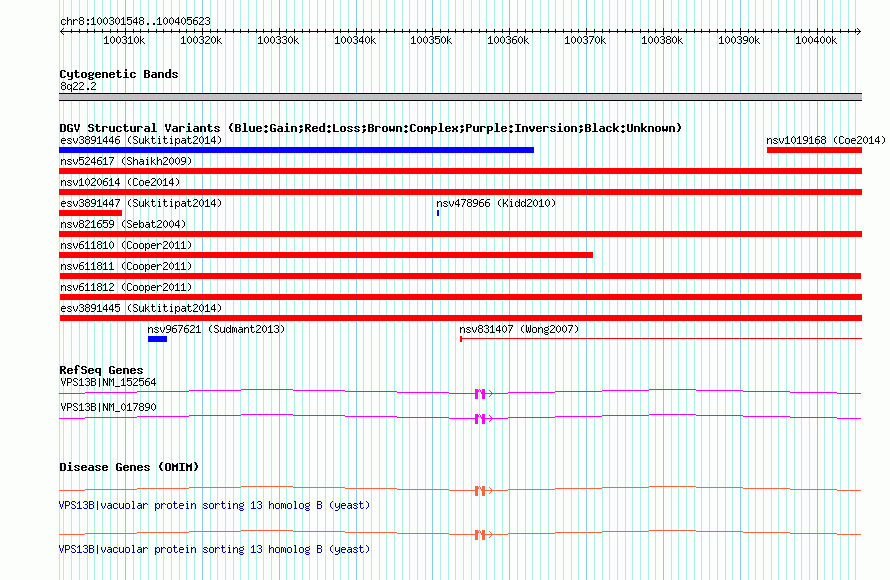890x580 pixels.
Task: Open nsv611812 (Cooper2011) label
Action: point(126,287)
